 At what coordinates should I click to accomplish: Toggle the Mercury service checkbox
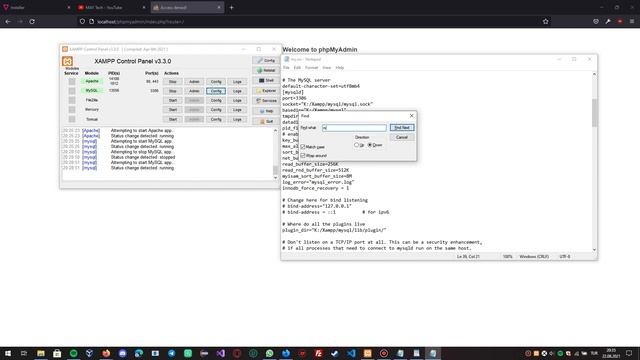72,109
